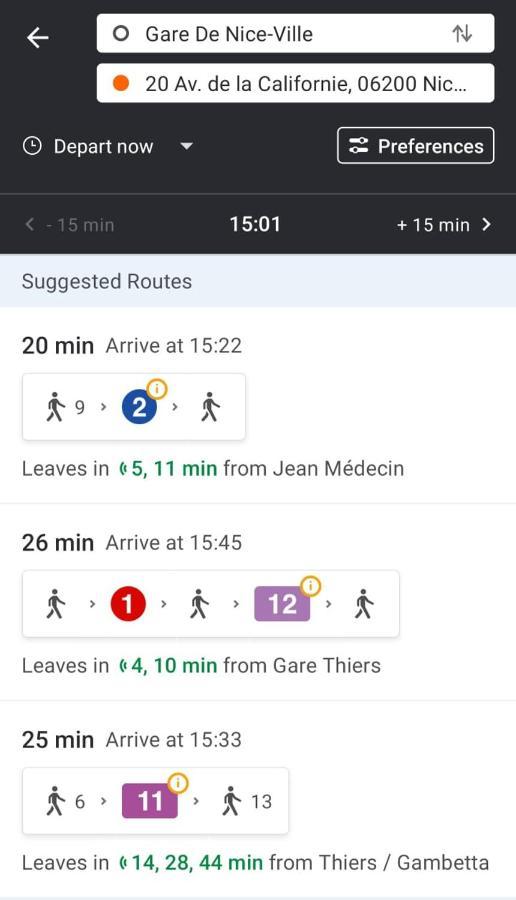Viewport: 516px width, 900px height.
Task: Tap the purple bus line 12 badge
Action: [282, 604]
